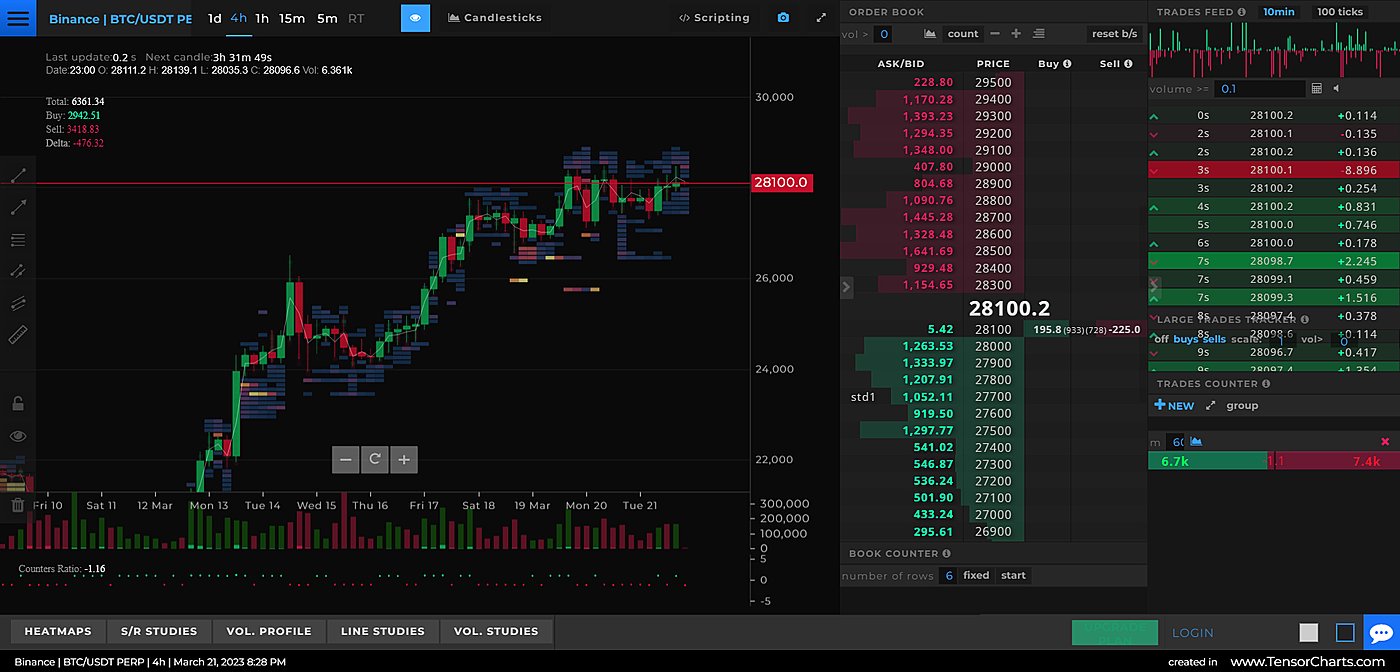Viewport: 1400px width, 672px height.
Task: Open the Vol. Profile tab
Action: [269, 631]
